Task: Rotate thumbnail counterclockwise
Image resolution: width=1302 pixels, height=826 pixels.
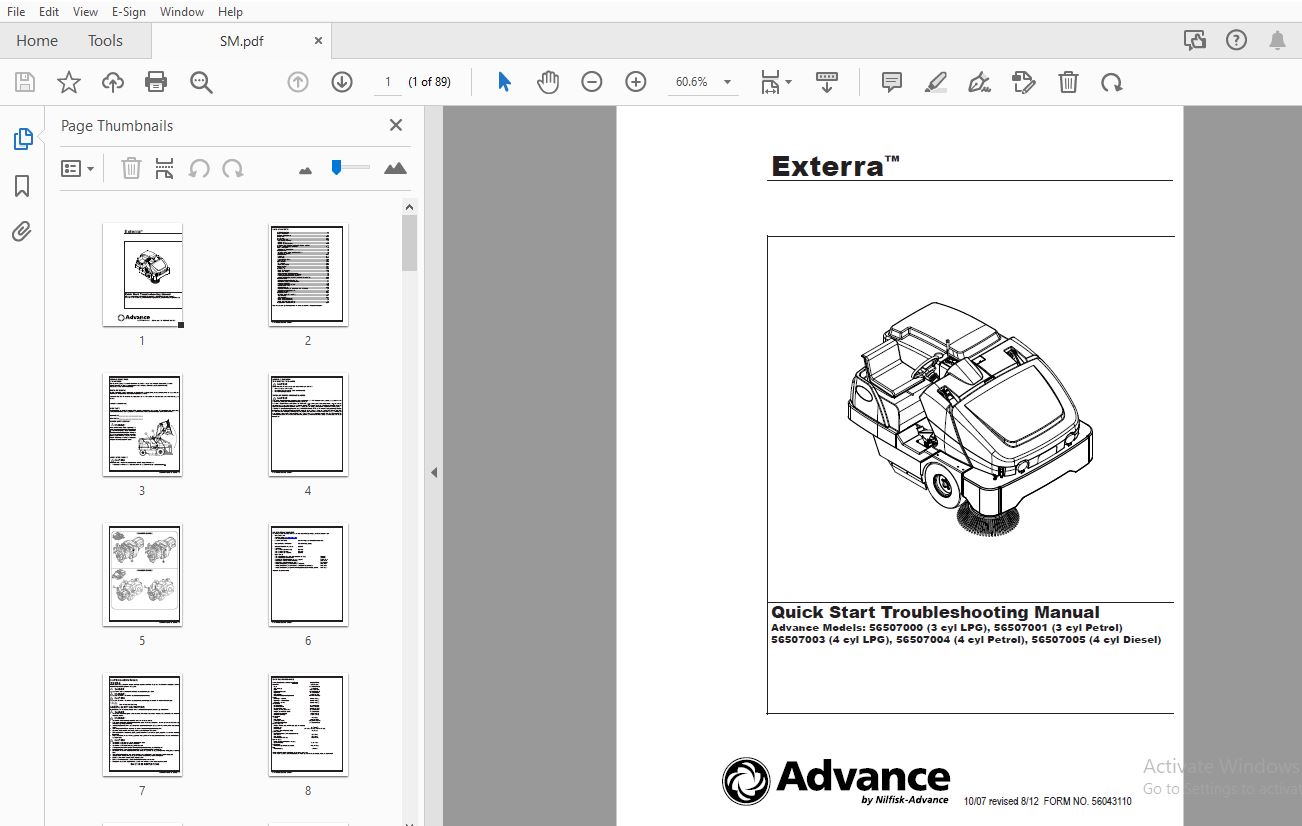Action: point(199,169)
